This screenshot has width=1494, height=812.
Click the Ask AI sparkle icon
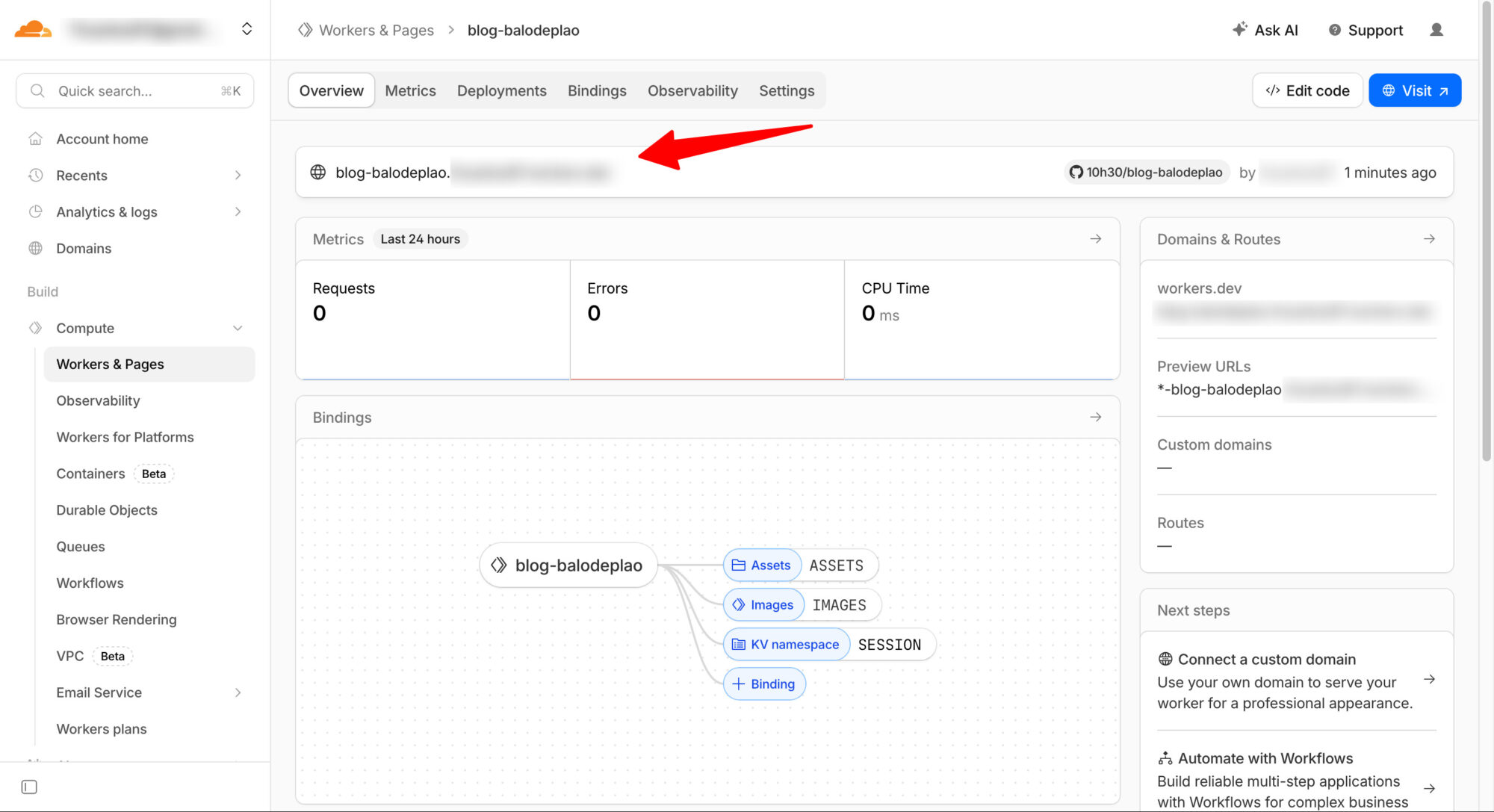pos(1239,29)
